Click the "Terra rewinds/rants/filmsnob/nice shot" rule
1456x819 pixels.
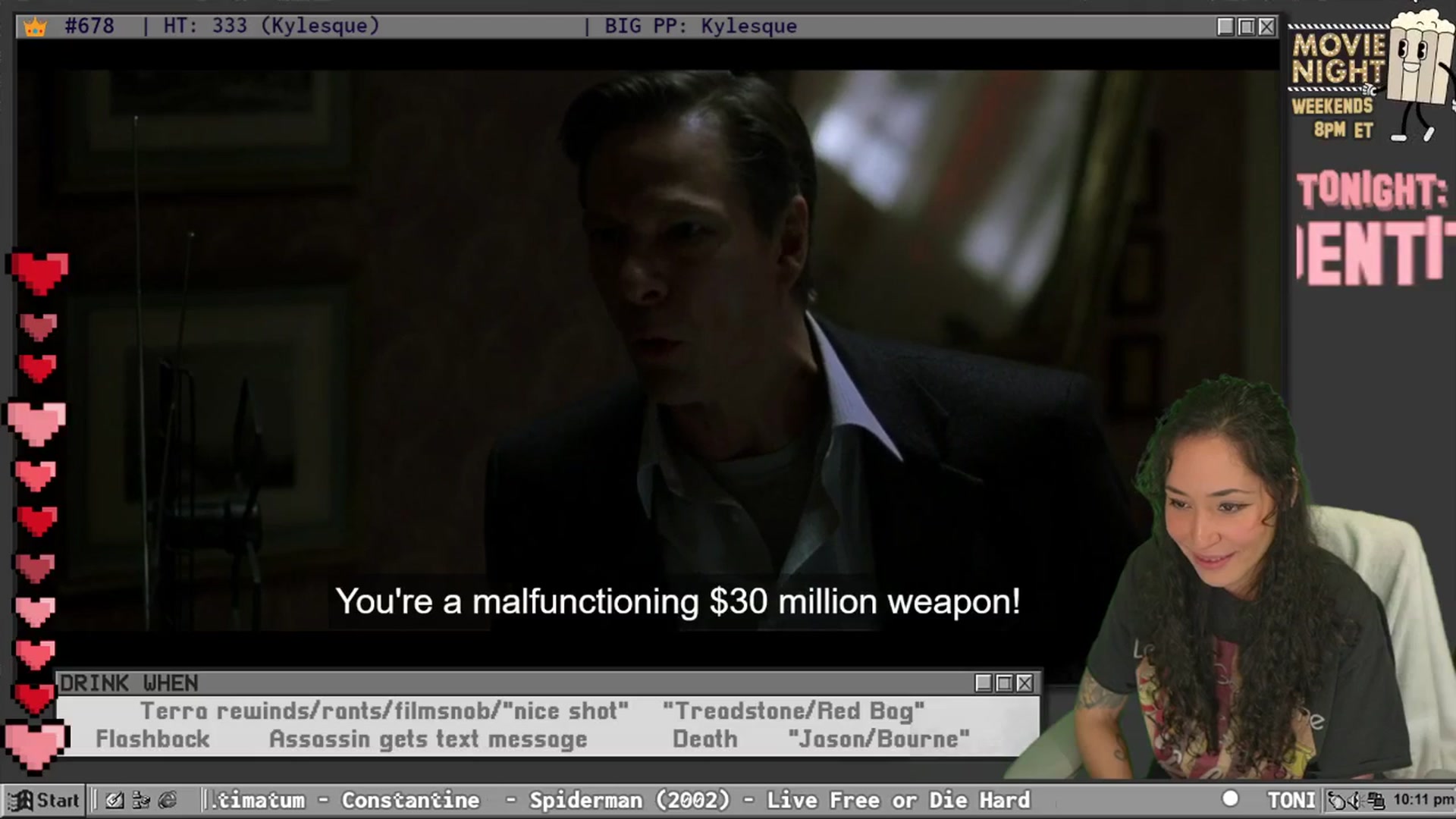click(384, 711)
